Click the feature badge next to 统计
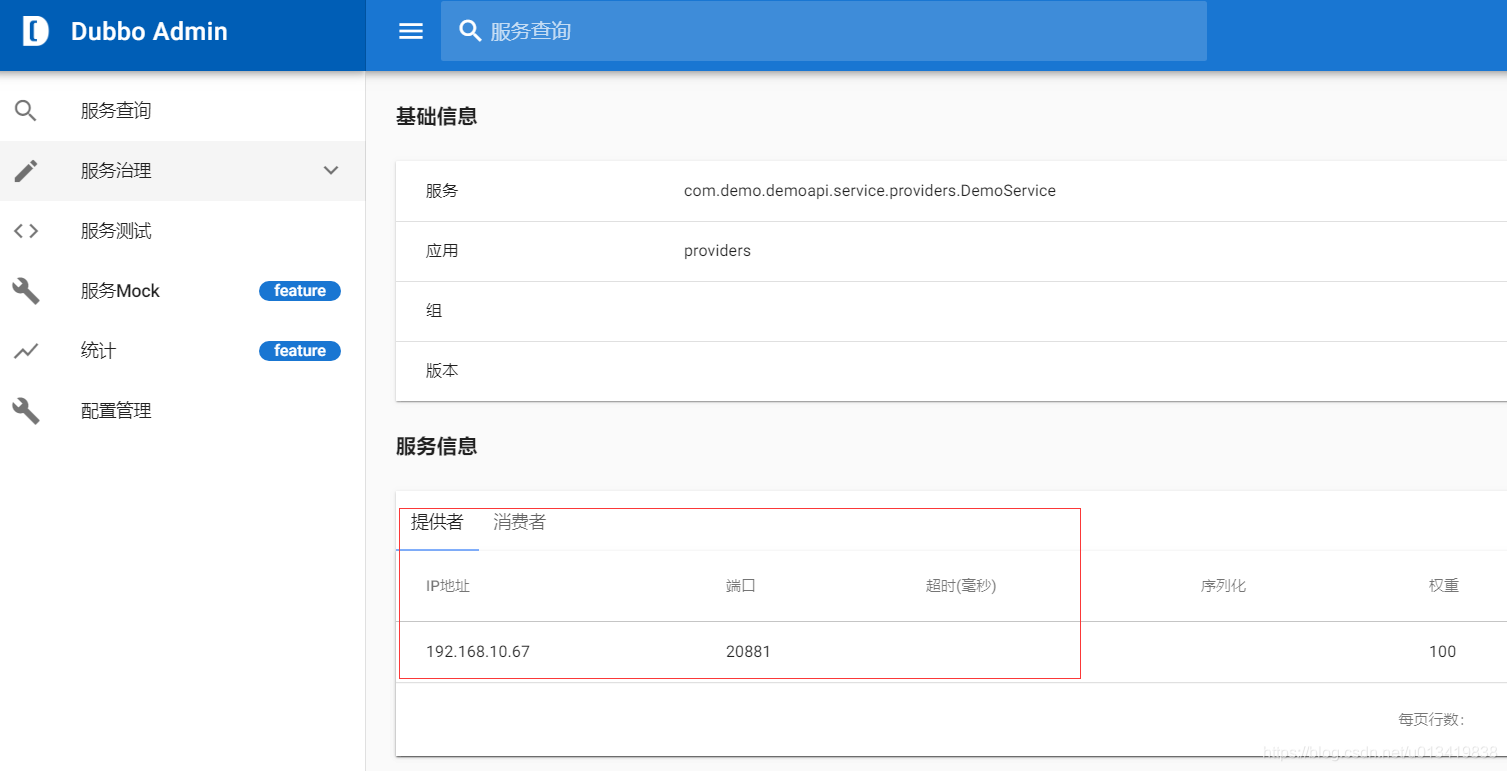Viewport: 1507px width, 771px height. point(300,351)
